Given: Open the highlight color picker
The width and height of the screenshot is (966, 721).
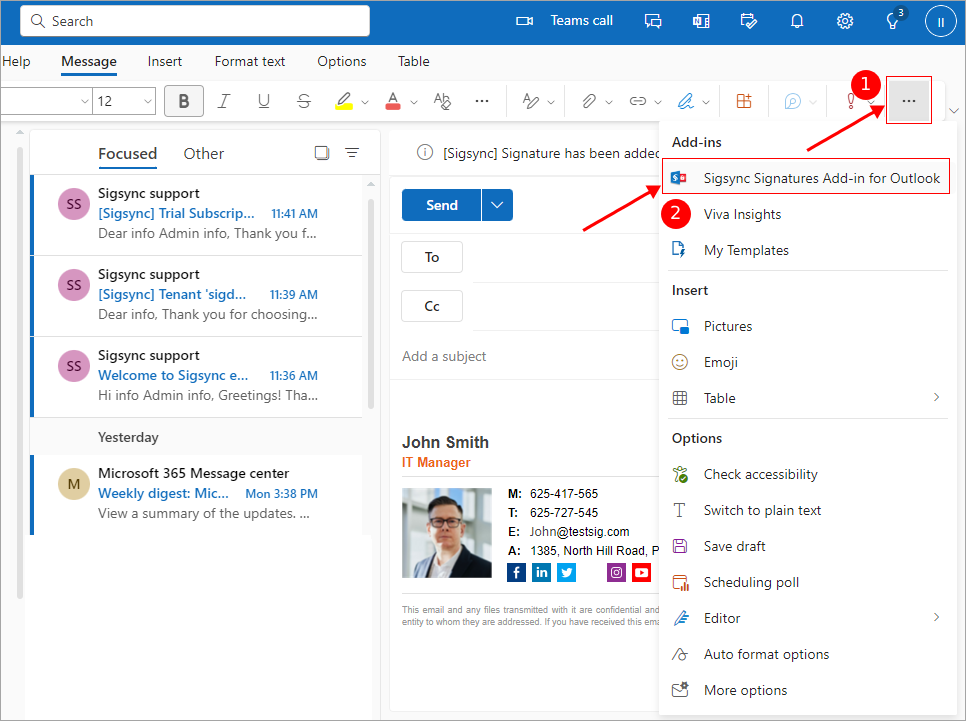Looking at the screenshot, I should click(365, 101).
